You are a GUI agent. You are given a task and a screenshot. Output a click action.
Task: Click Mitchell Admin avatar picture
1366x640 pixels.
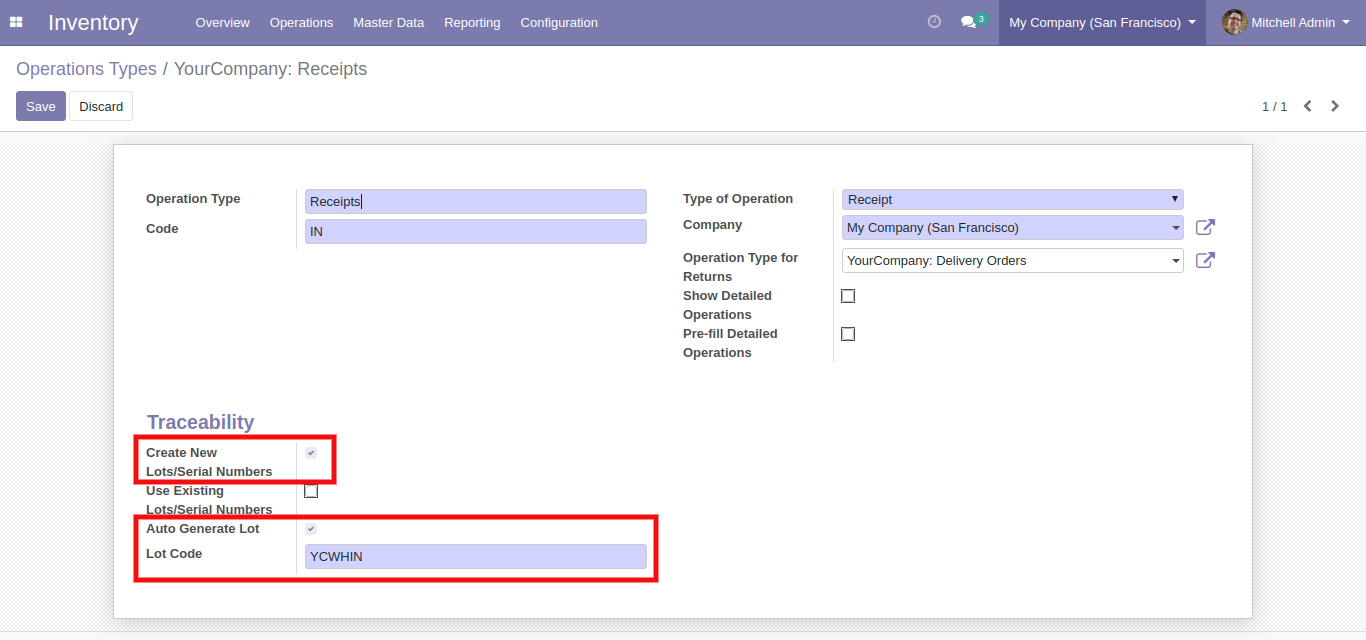(1234, 22)
